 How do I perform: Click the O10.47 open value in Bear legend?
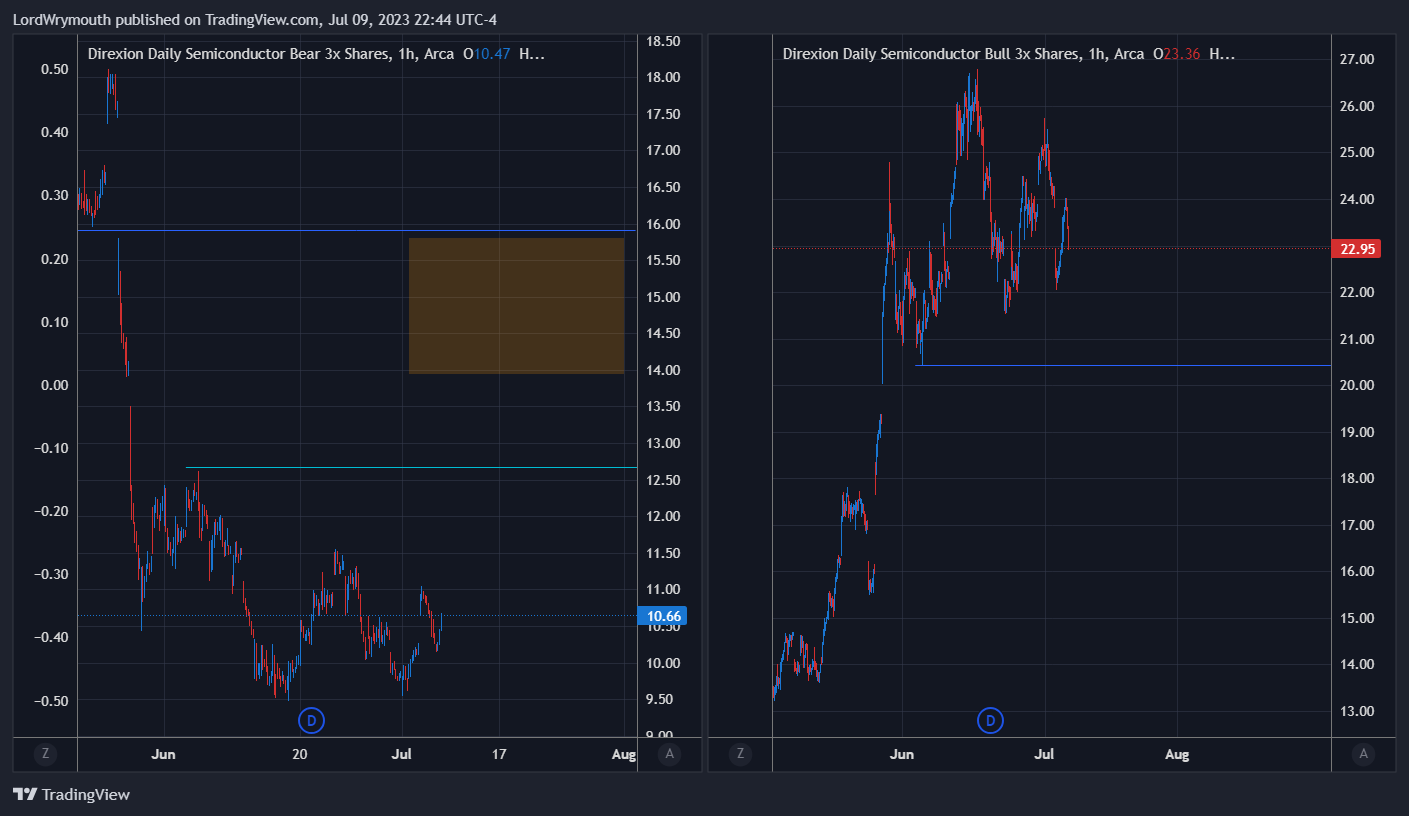tap(487, 54)
